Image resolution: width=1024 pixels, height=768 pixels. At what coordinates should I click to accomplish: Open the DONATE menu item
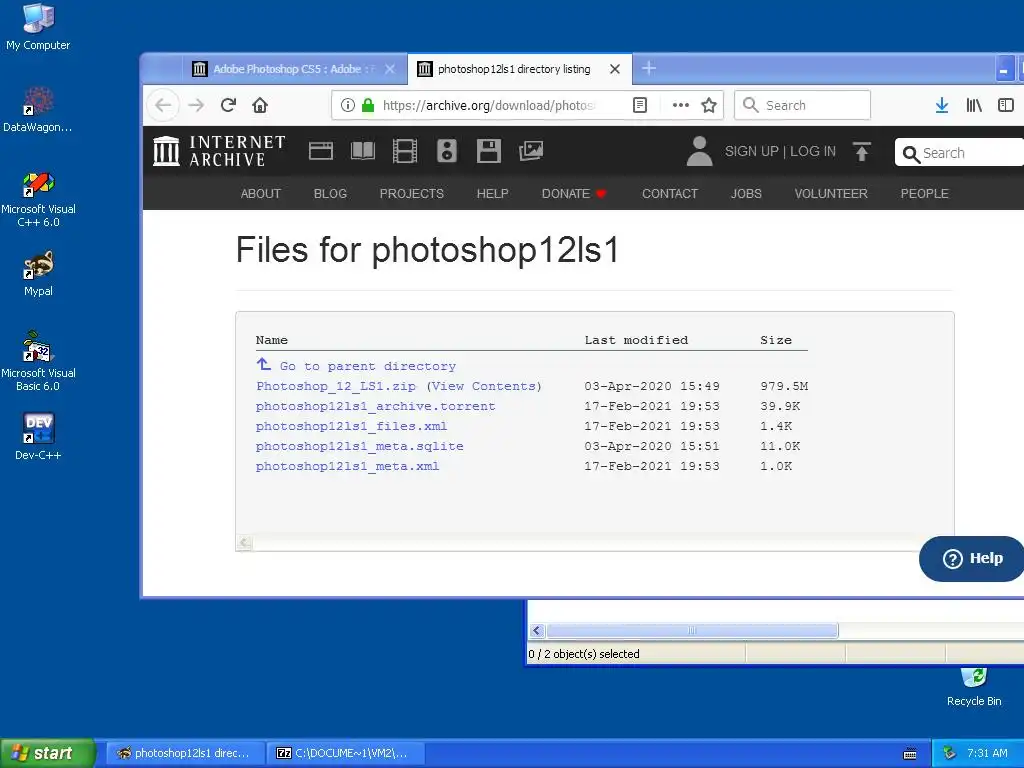click(574, 194)
